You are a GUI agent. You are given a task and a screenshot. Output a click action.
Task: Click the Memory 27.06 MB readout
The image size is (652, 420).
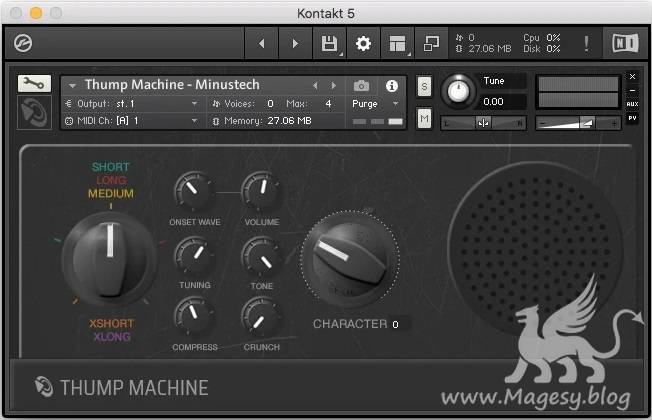click(262, 121)
